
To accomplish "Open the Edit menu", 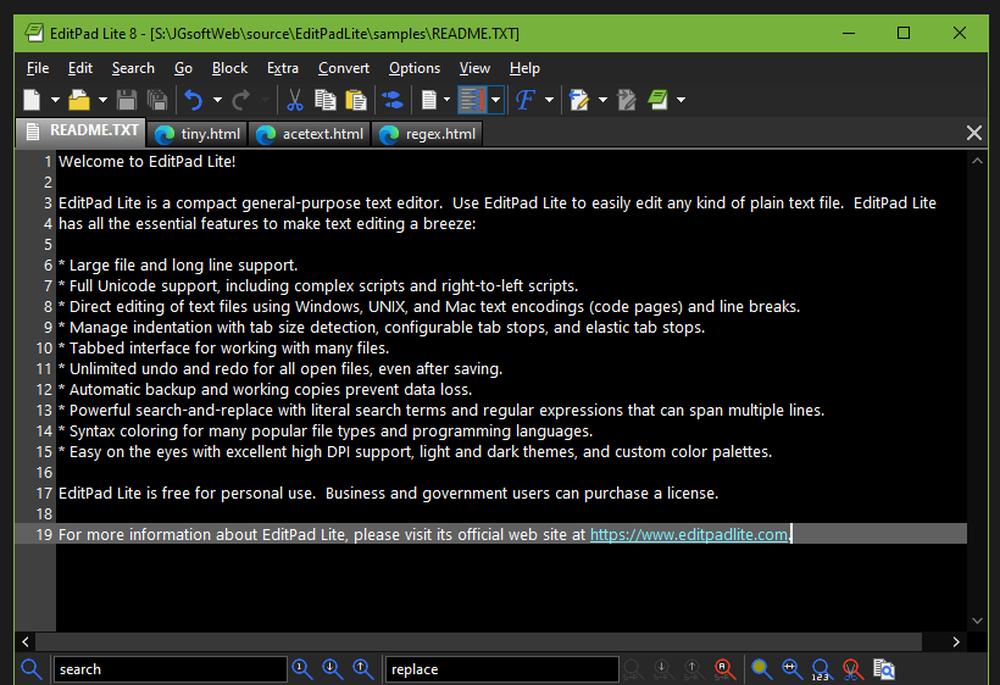I will [x=80, y=68].
